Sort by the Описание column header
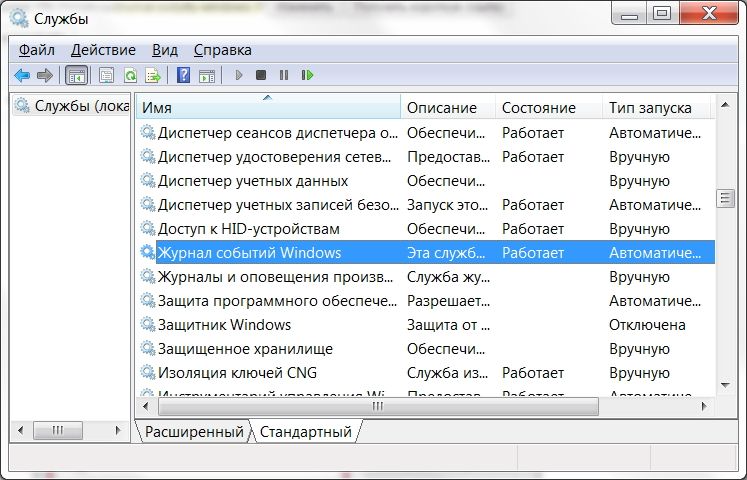The image size is (747, 480). pyautogui.click(x=448, y=108)
